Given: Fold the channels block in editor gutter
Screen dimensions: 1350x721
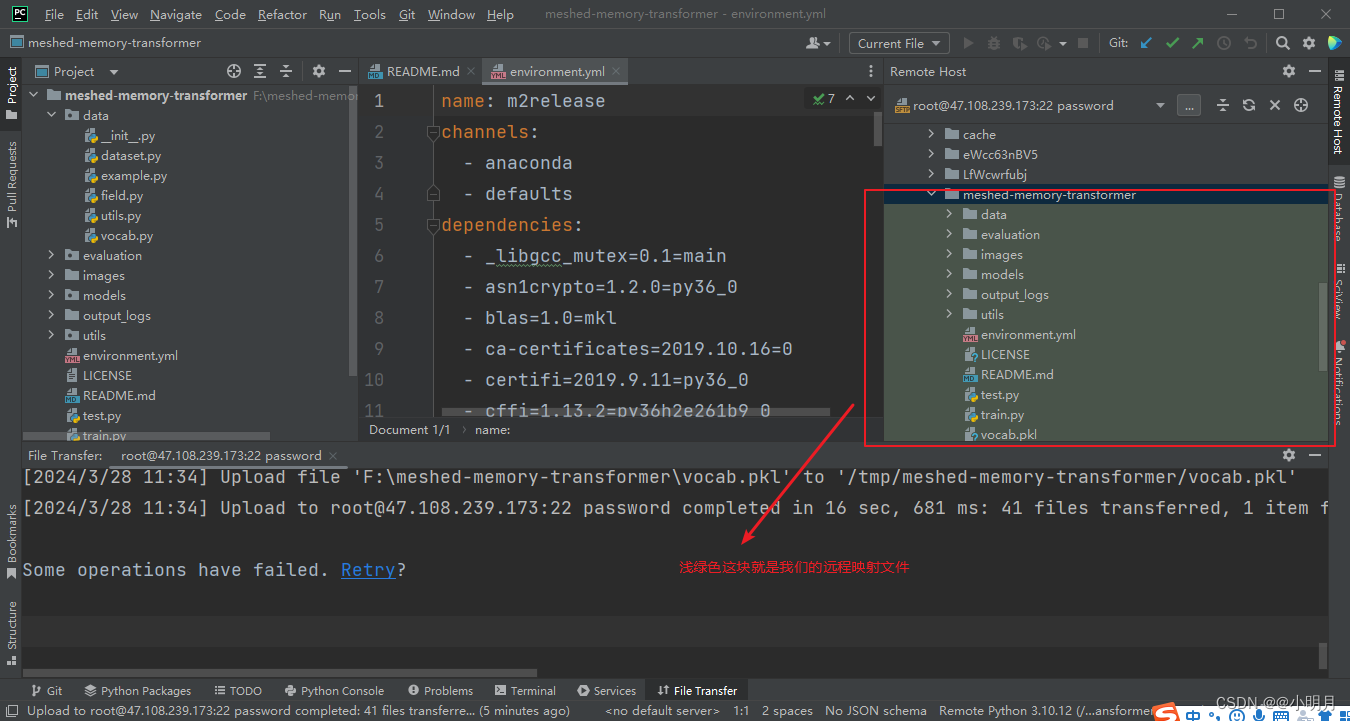Looking at the screenshot, I should point(433,132).
